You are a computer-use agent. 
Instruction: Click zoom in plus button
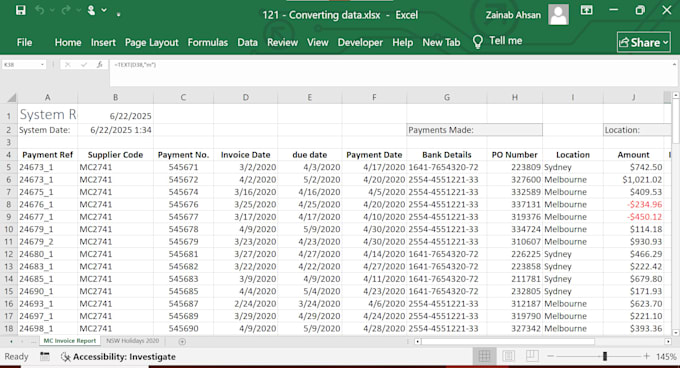(646, 356)
